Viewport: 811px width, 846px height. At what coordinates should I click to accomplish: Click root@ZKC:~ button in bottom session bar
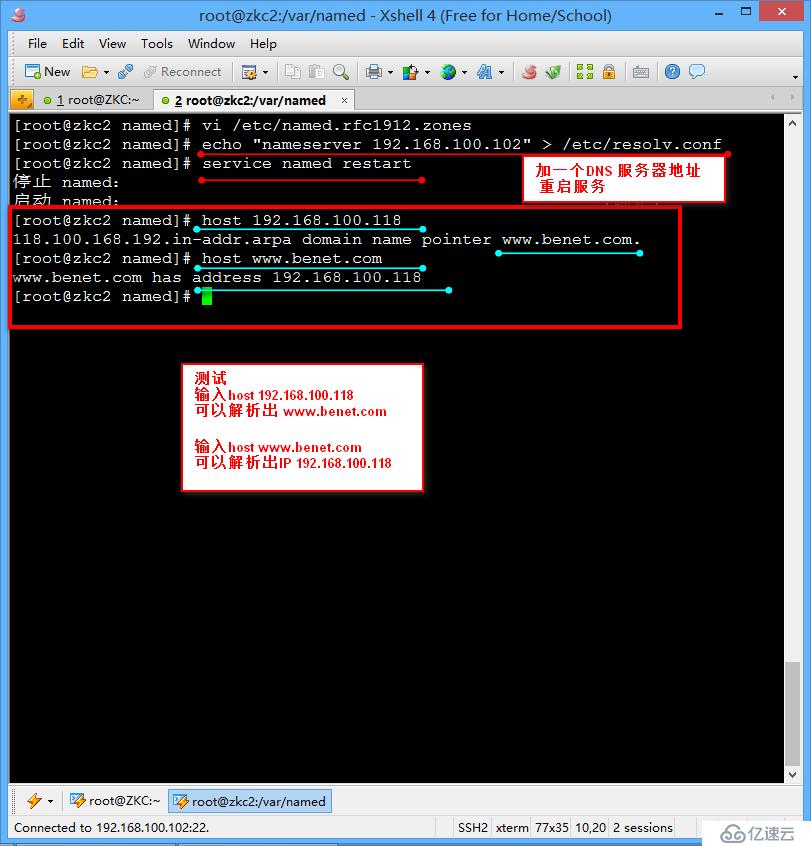[115, 801]
